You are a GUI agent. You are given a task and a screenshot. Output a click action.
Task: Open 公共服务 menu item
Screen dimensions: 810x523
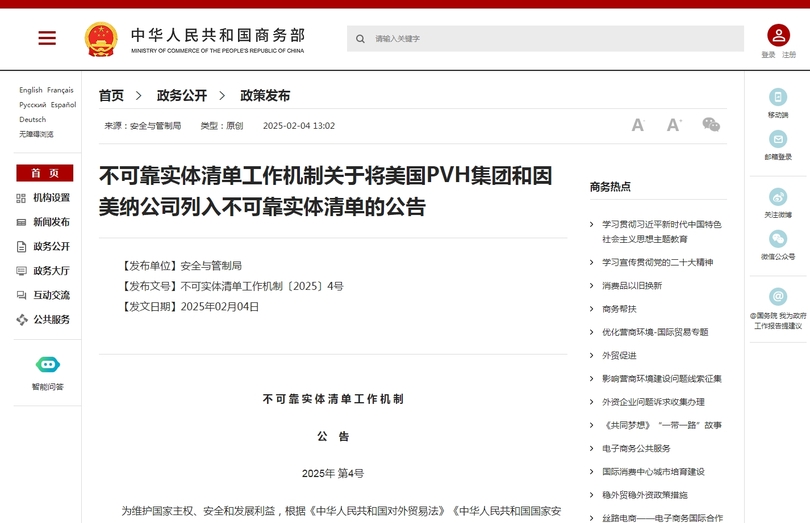coord(52,320)
